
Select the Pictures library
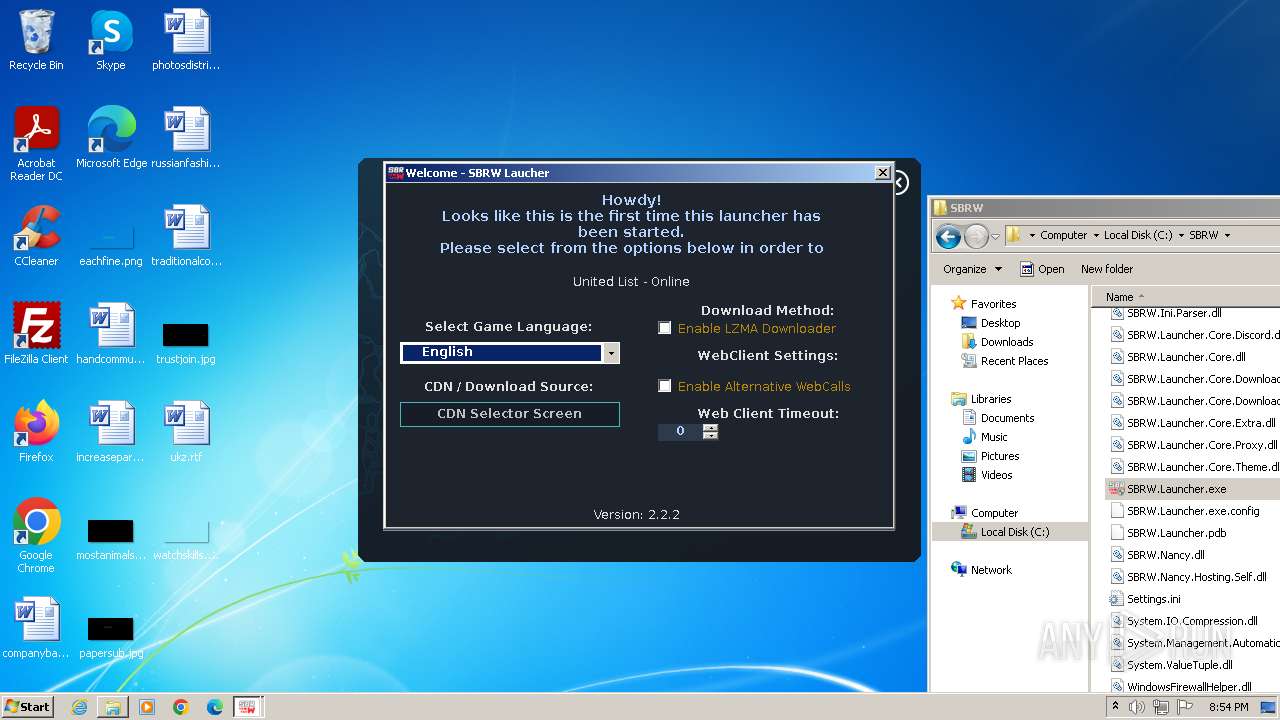pos(1000,456)
